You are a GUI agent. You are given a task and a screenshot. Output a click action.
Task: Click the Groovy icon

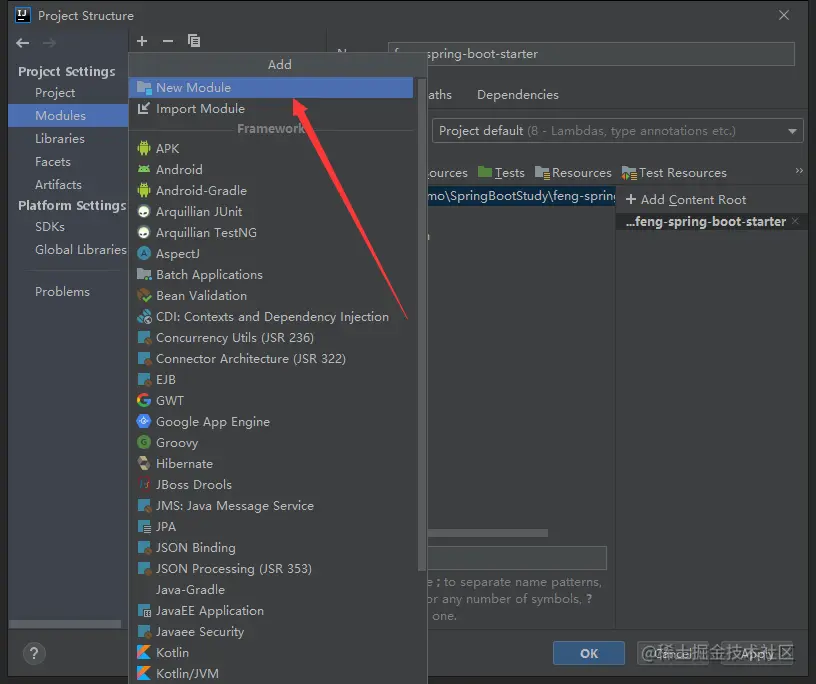click(x=144, y=442)
